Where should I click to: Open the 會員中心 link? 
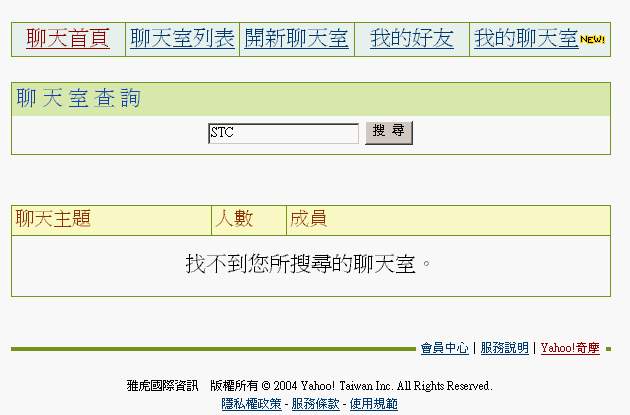tap(444, 348)
